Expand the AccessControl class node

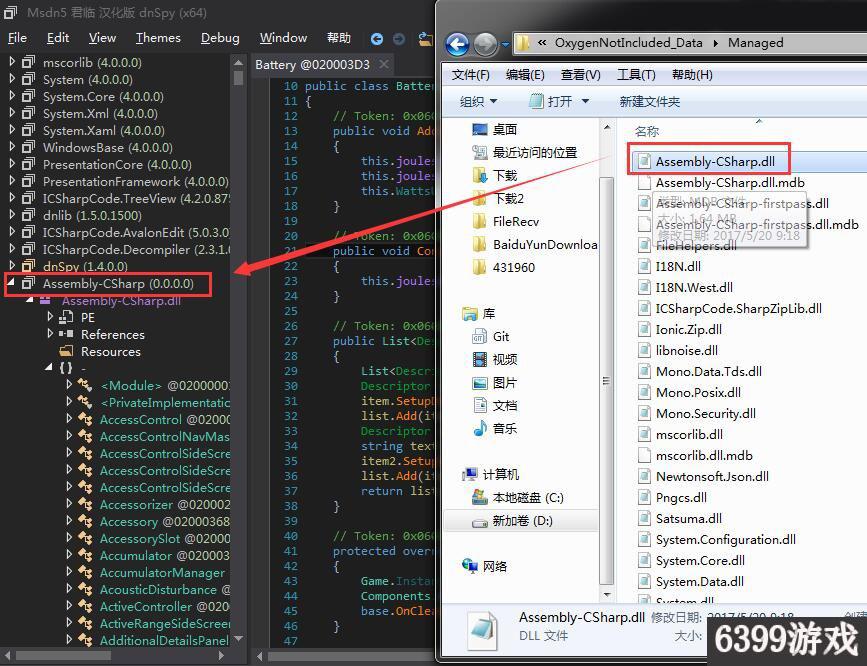tap(69, 419)
